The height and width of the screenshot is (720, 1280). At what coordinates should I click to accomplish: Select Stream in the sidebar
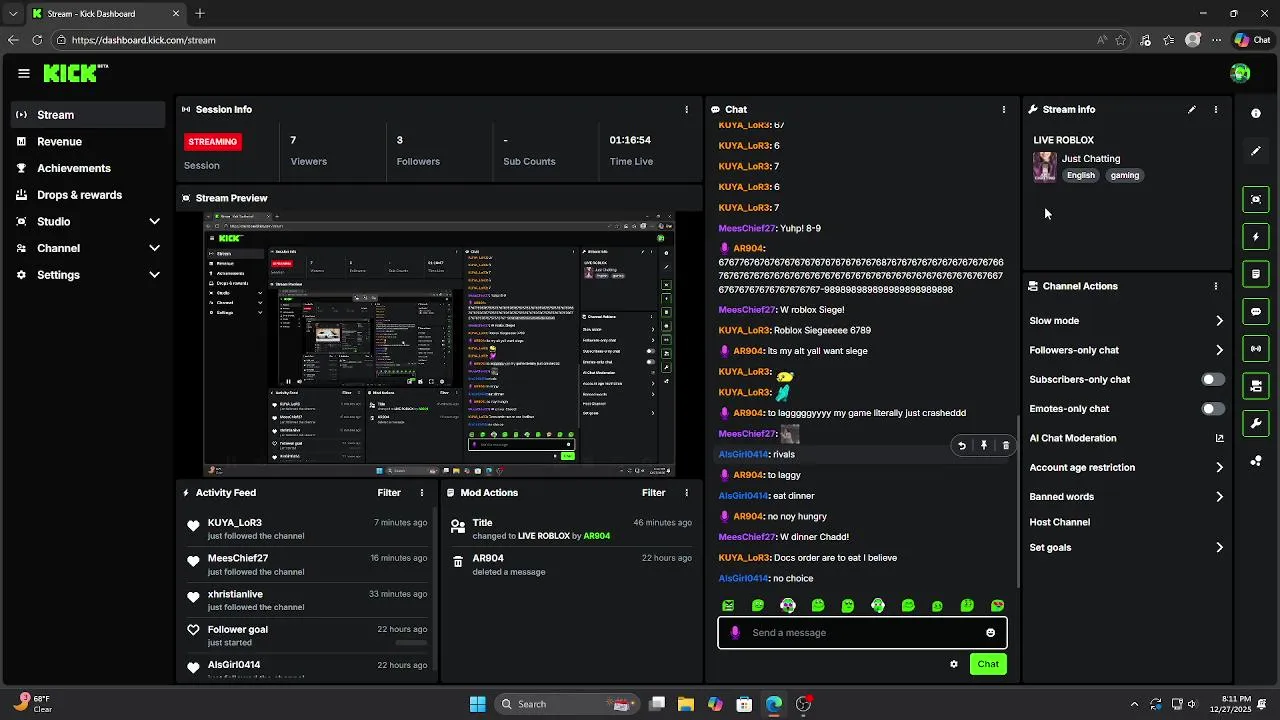pyautogui.click(x=88, y=115)
